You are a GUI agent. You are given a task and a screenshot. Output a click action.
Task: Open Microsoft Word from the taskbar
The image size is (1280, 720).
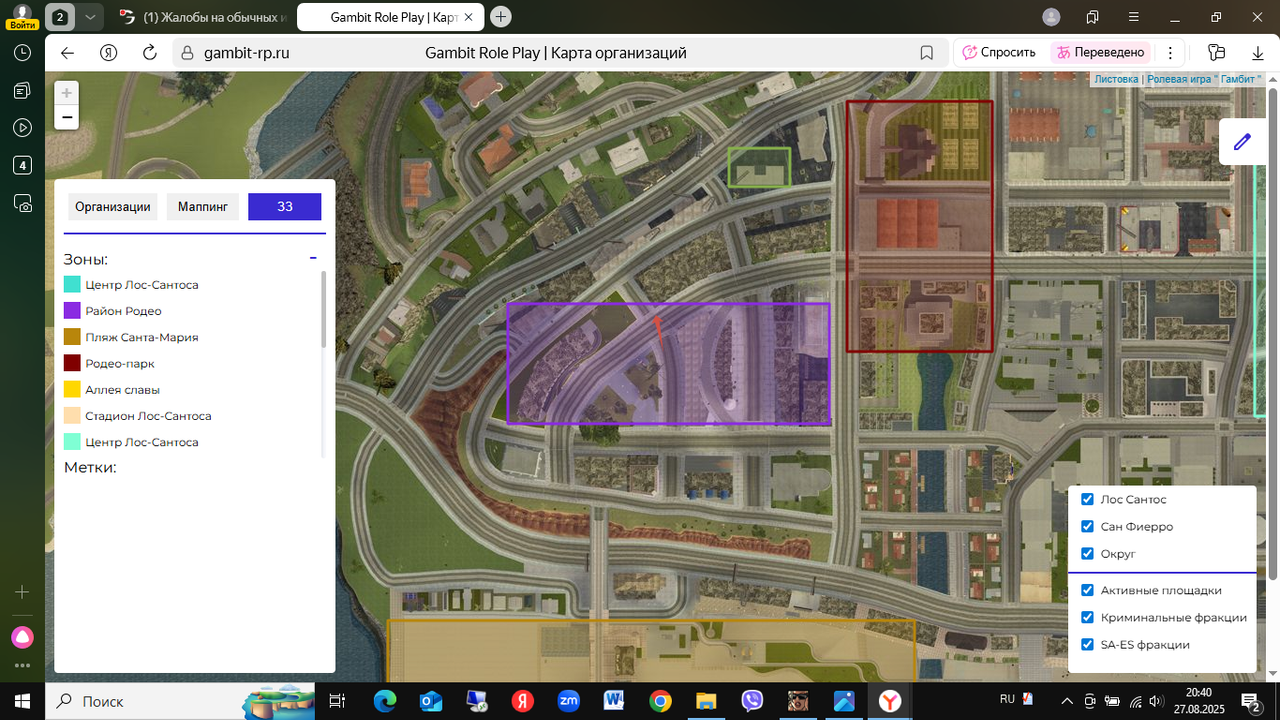click(x=614, y=701)
